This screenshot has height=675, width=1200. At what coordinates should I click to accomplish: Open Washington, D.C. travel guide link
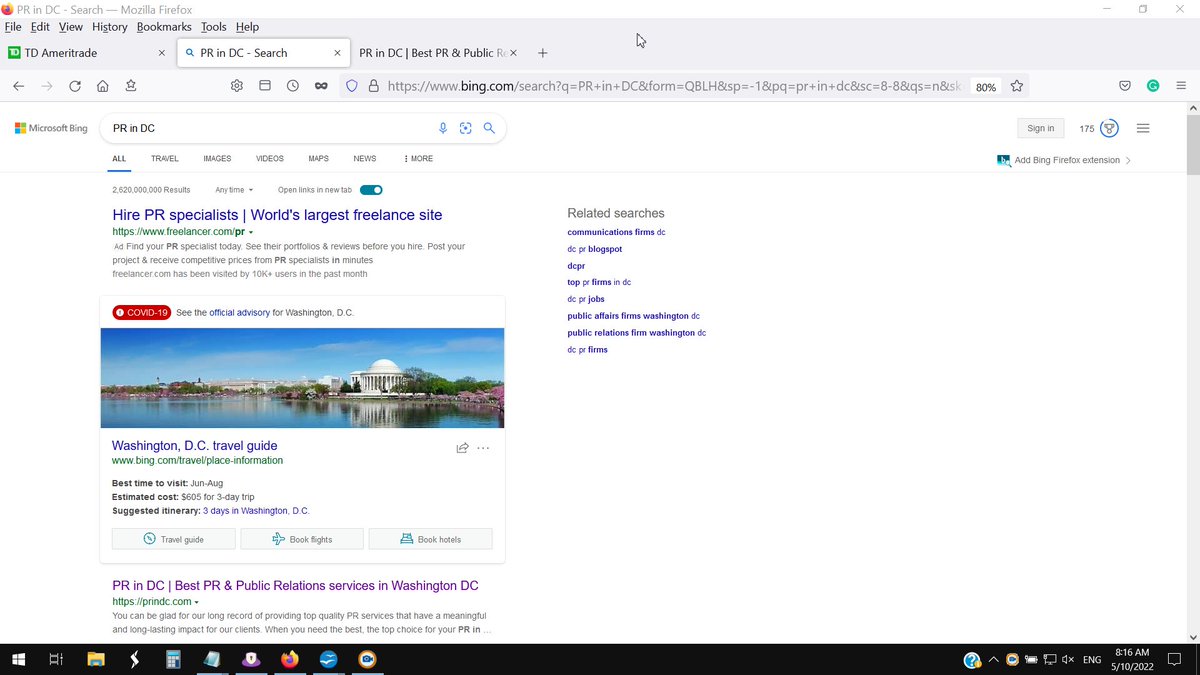[x=195, y=446]
